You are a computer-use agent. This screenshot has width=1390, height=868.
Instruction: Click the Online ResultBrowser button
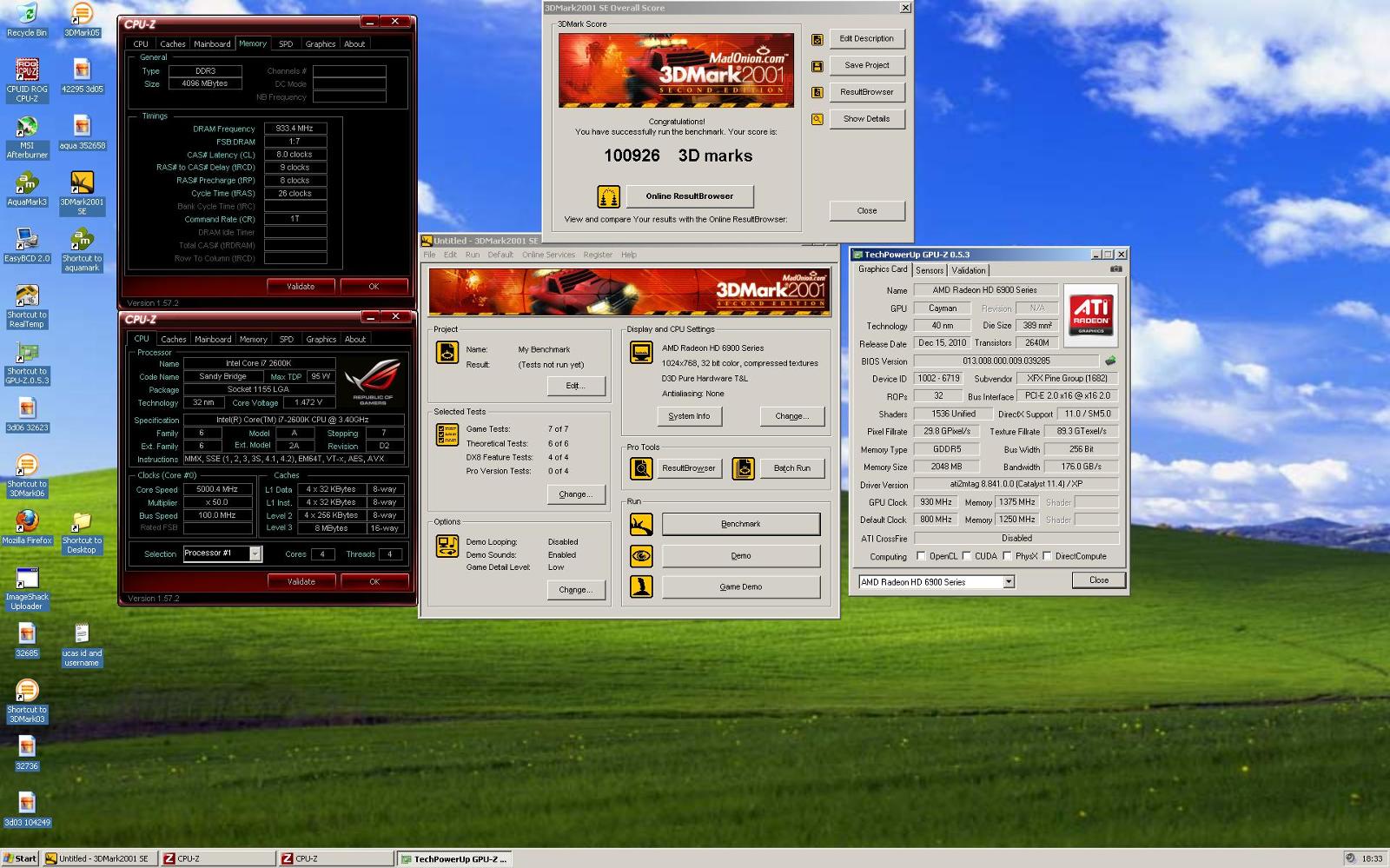pos(690,196)
